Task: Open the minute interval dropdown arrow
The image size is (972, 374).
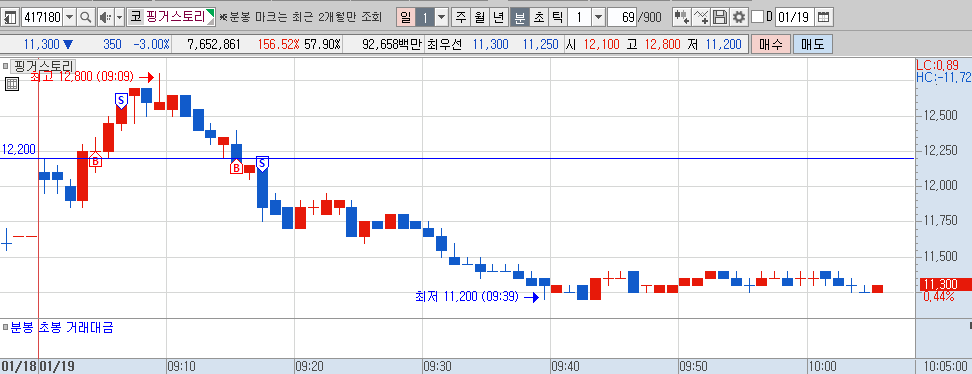Action: click(x=598, y=17)
